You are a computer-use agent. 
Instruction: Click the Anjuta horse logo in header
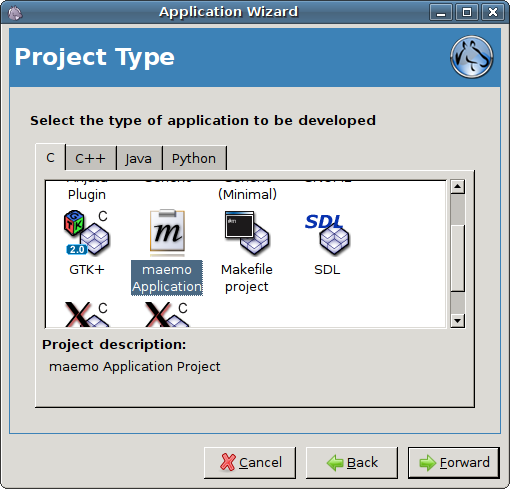click(x=472, y=57)
